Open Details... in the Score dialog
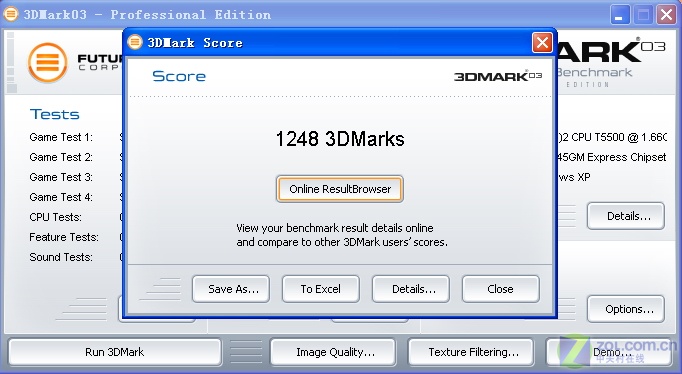Viewport: 682px width, 374px height. pos(411,289)
